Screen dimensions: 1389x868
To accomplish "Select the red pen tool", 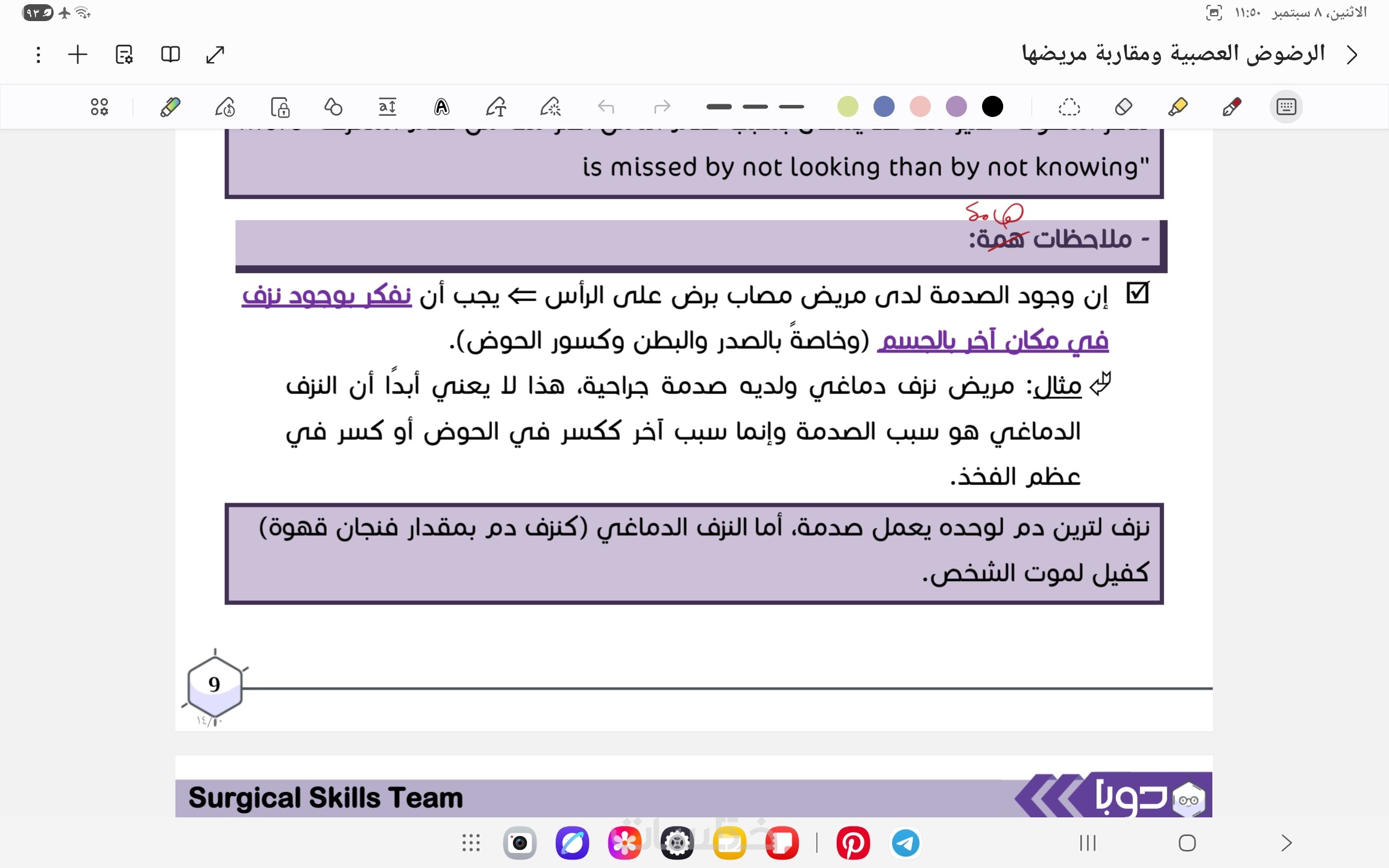I will [x=1231, y=107].
